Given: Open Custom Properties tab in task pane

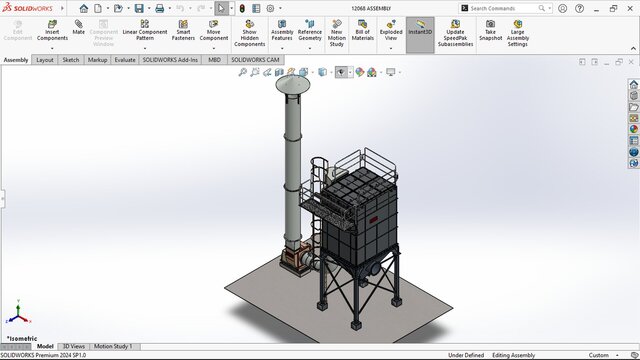Looking at the screenshot, I should click(633, 140).
